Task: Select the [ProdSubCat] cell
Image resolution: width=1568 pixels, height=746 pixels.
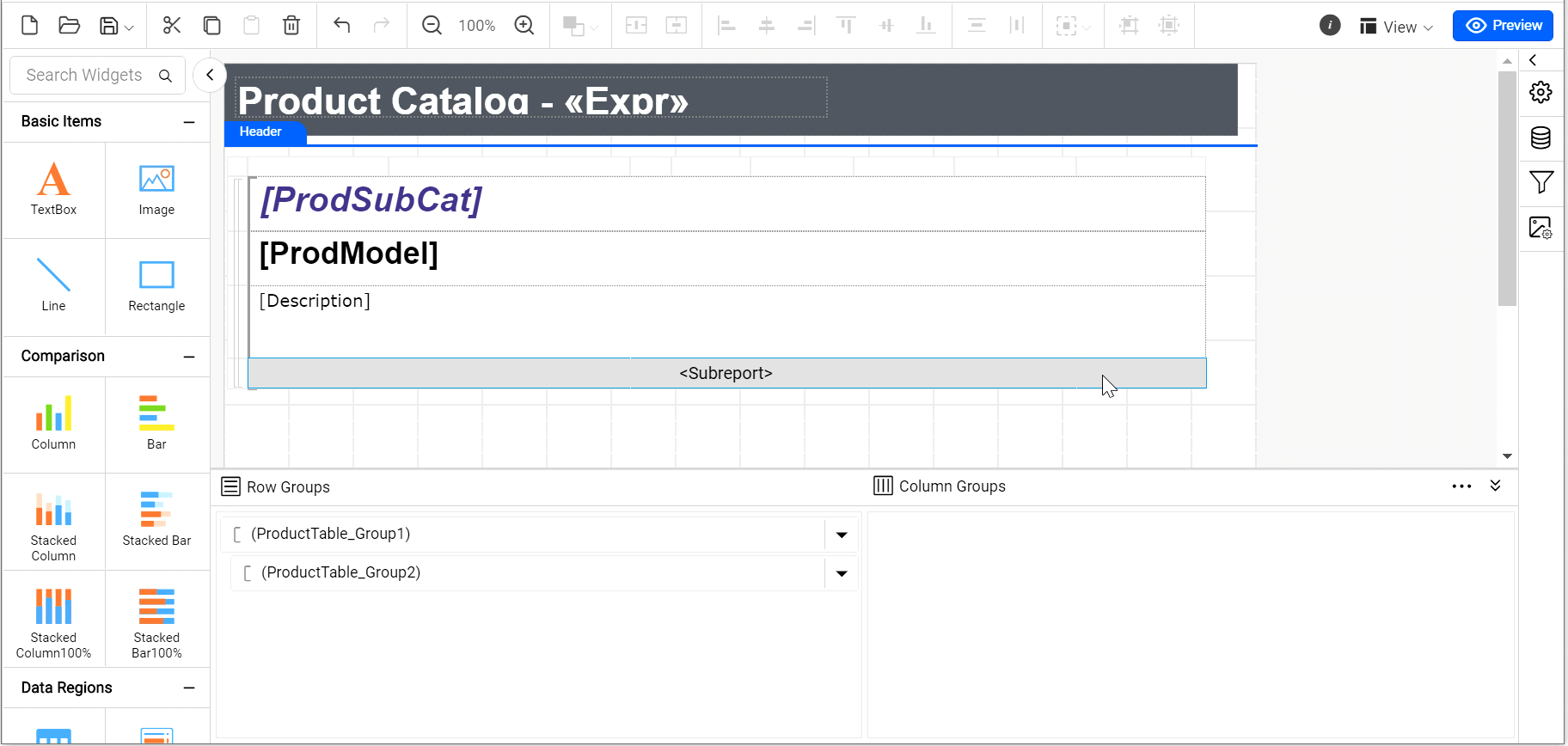Action: coord(727,204)
